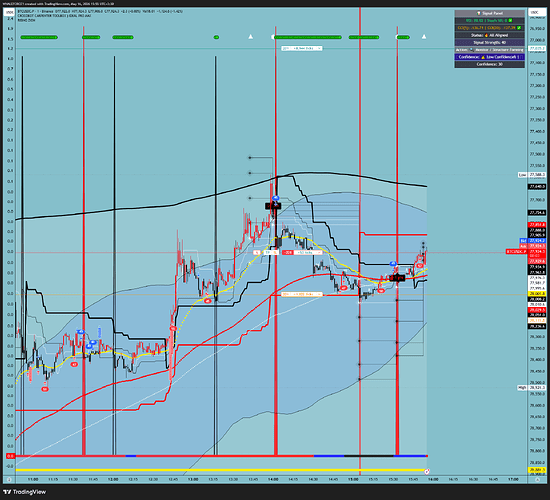550x500 pixels.
Task: Click the Signal Strength row in the panel
Action: [x=490, y=42]
